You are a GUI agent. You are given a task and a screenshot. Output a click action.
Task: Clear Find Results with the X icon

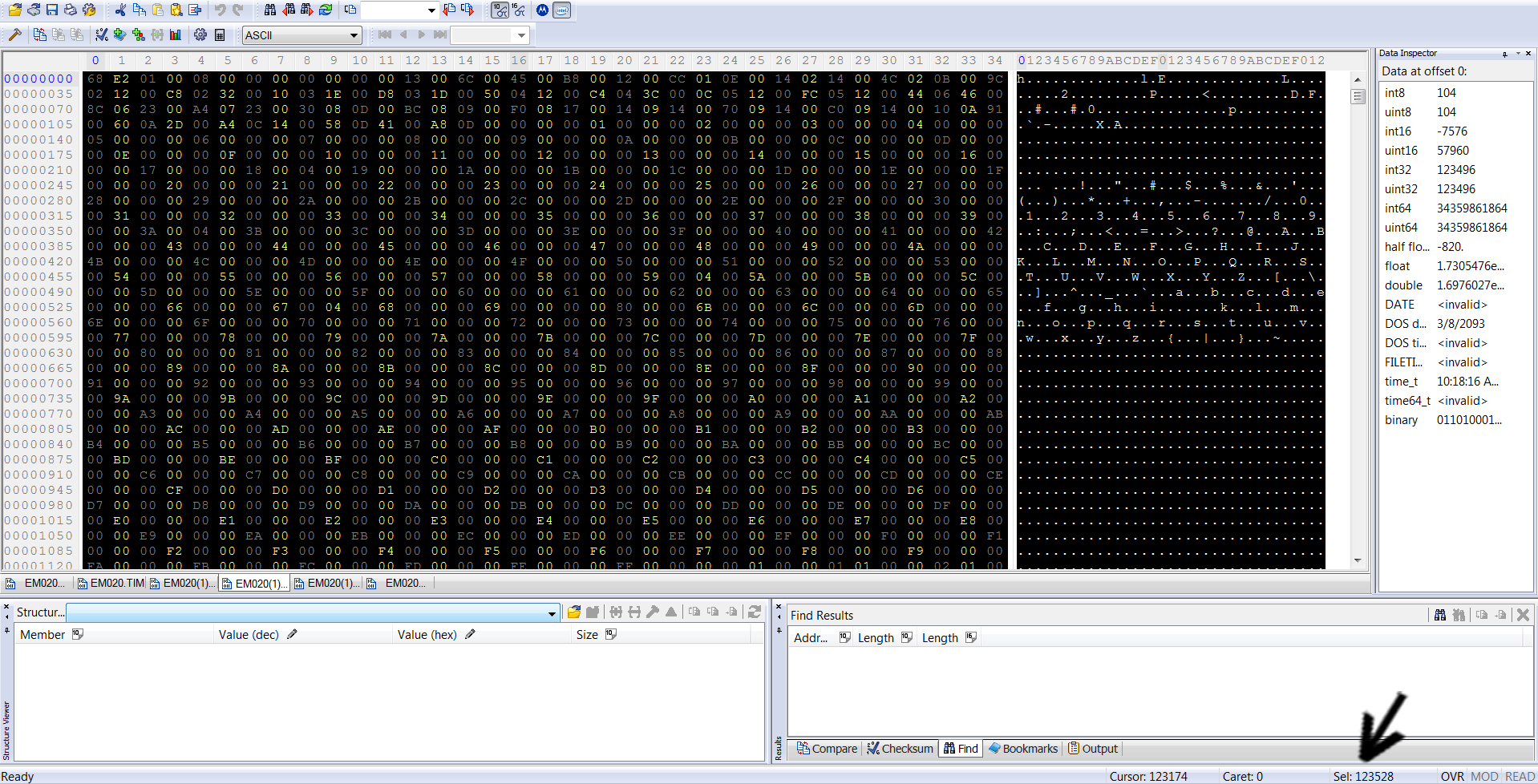tap(1523, 615)
